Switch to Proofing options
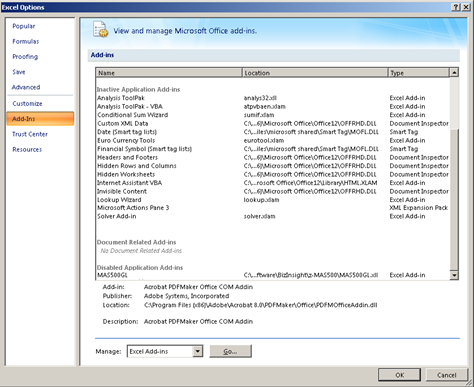 pyautogui.click(x=25, y=57)
